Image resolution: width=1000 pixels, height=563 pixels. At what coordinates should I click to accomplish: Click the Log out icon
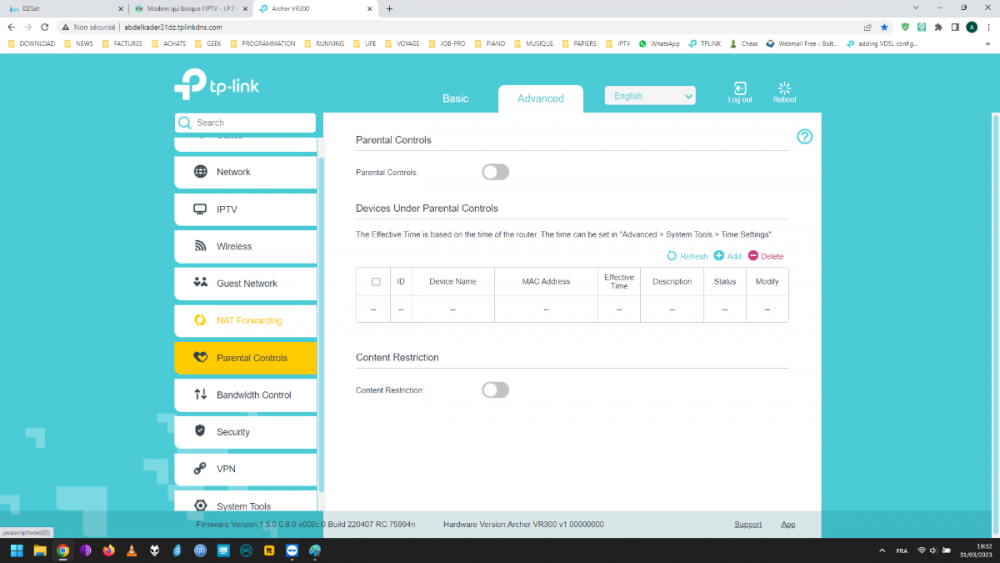[740, 89]
